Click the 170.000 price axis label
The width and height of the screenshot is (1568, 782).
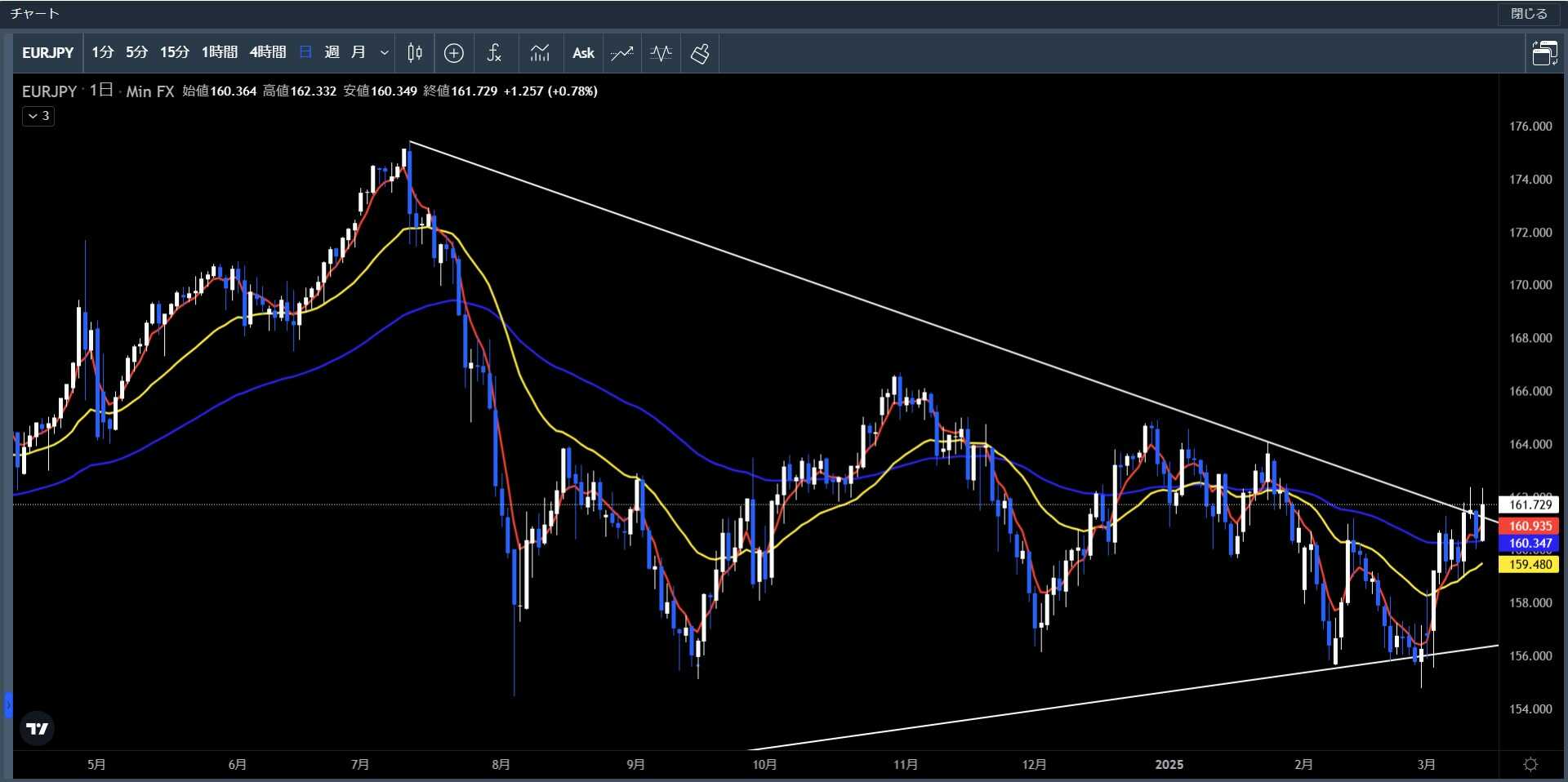(x=1530, y=285)
